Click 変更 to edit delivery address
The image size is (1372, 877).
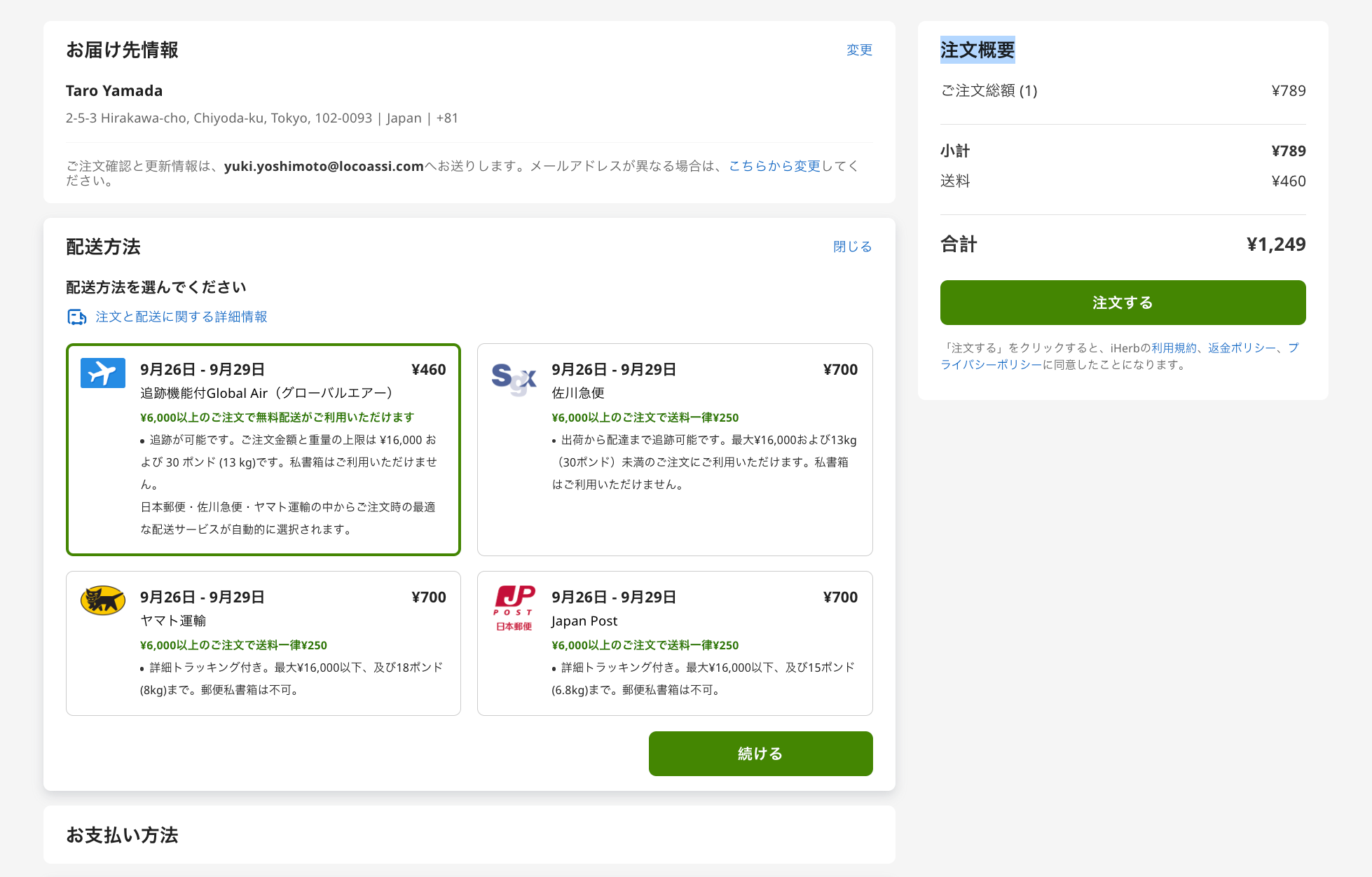(x=859, y=50)
